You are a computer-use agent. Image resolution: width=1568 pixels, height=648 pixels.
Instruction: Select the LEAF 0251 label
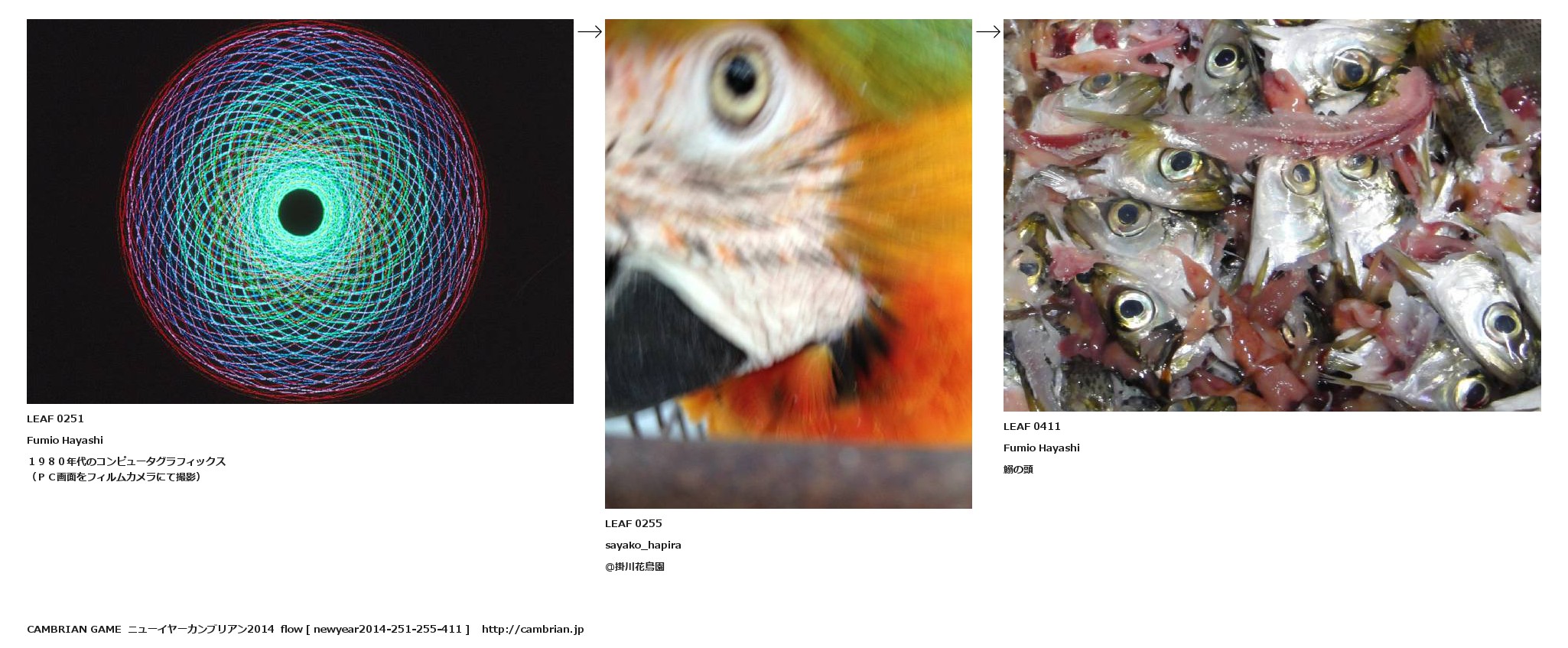point(55,418)
